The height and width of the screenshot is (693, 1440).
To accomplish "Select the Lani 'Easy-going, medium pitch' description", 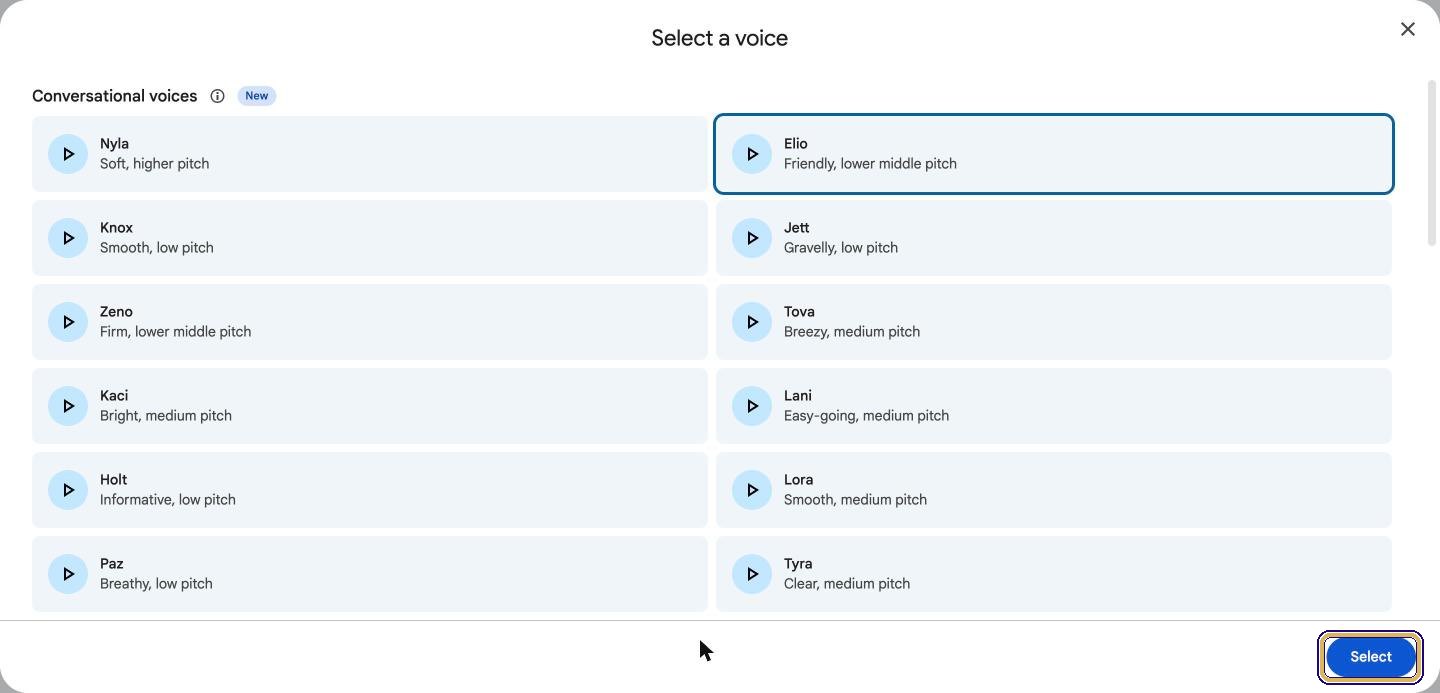I will tap(866, 416).
